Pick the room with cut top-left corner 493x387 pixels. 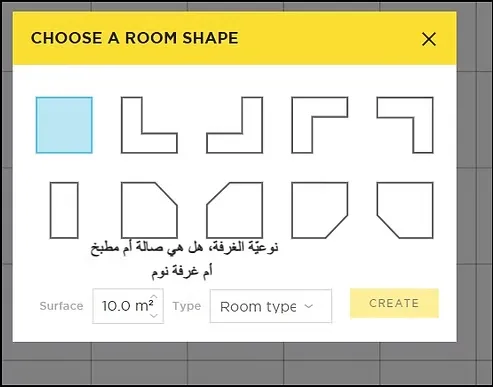(235, 210)
